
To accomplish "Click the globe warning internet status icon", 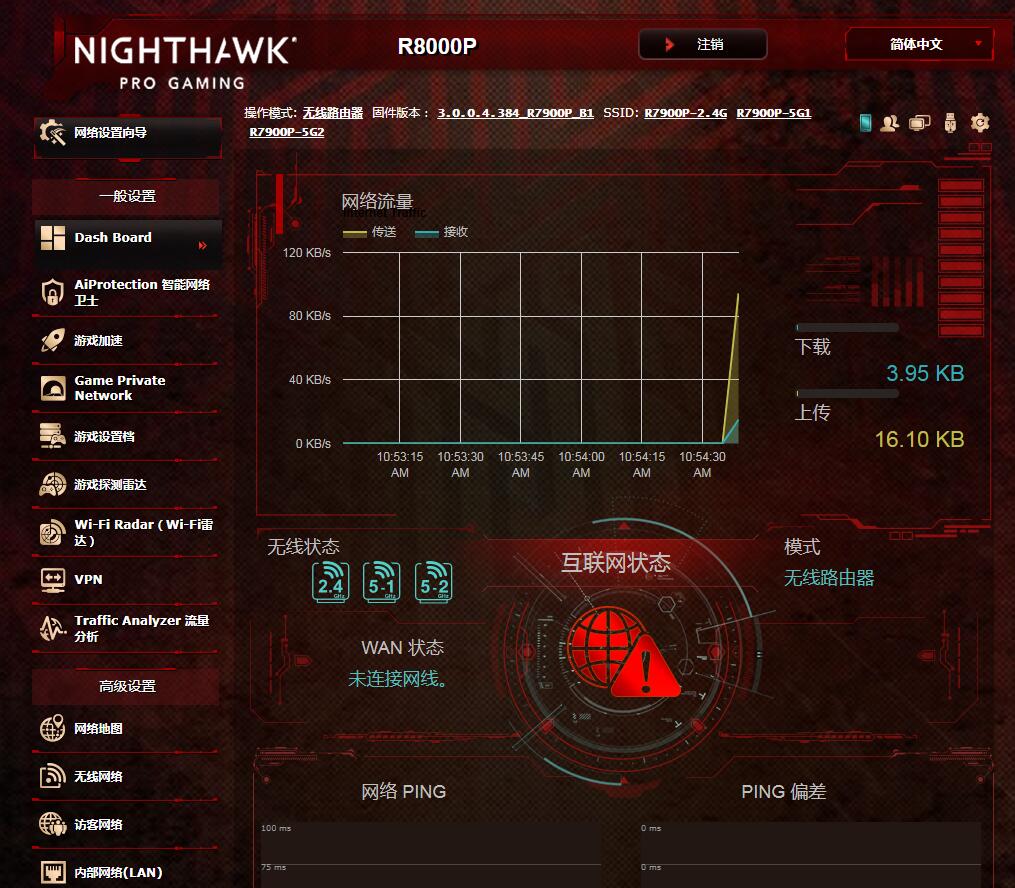I will pyautogui.click(x=623, y=651).
